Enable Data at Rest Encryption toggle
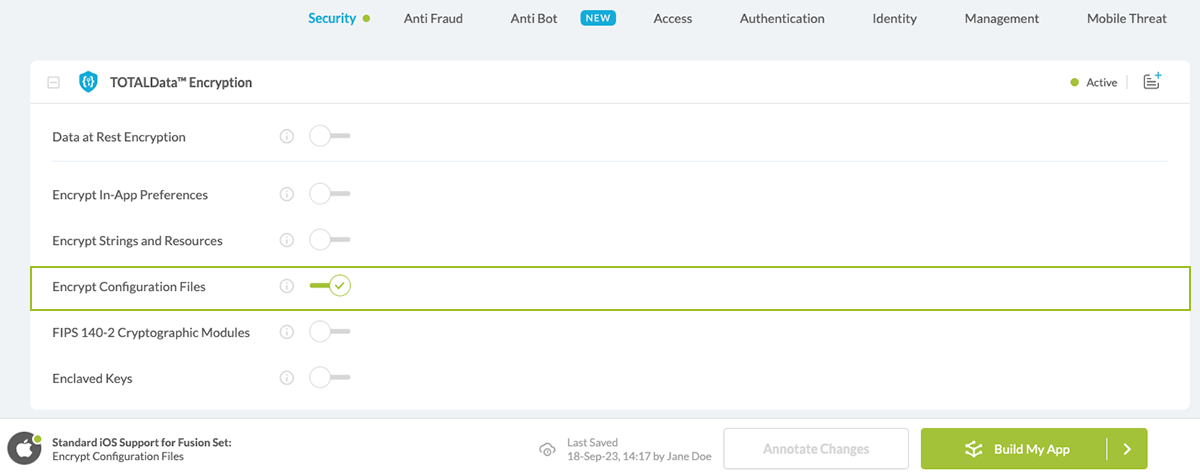The height and width of the screenshot is (473, 1200). (x=329, y=137)
